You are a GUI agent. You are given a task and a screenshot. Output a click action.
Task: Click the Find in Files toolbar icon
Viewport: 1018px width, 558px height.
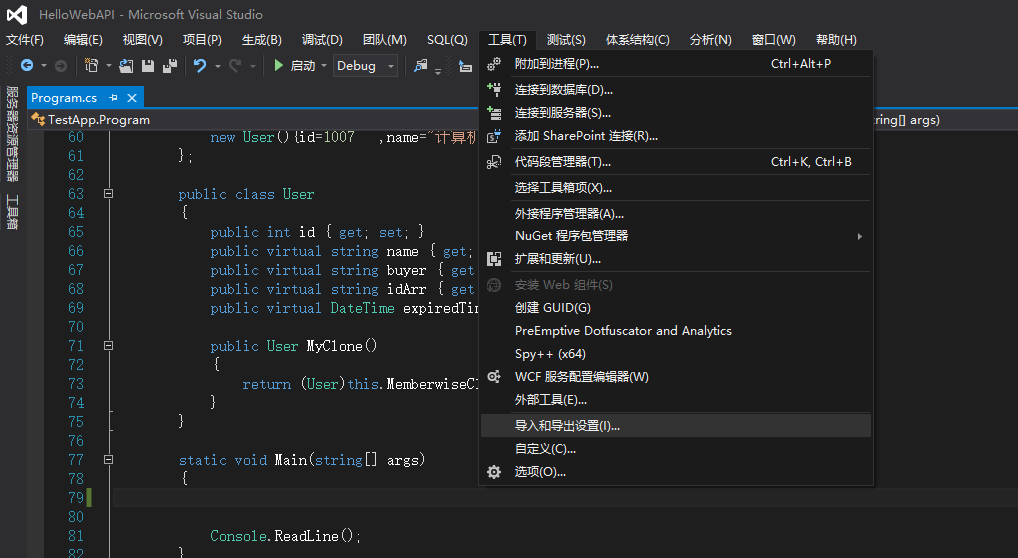coord(421,66)
